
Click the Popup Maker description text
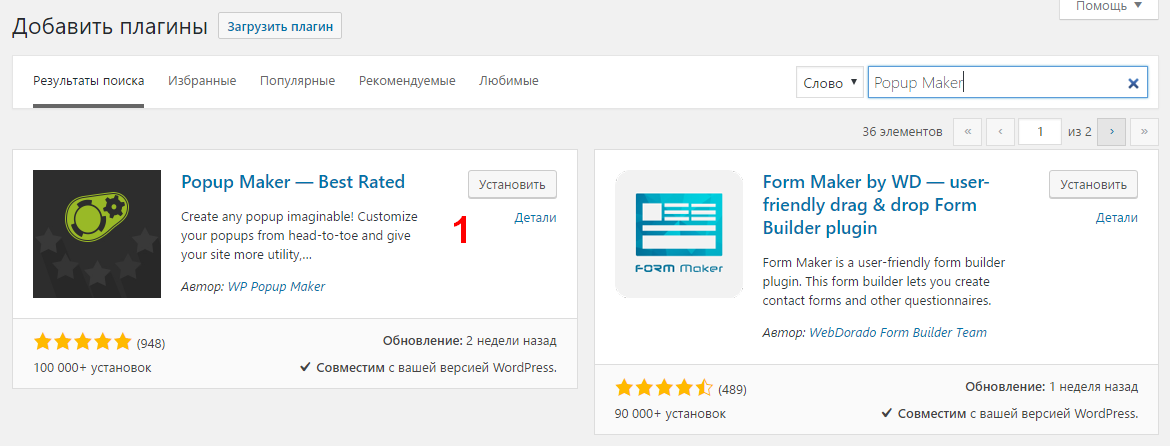[x=300, y=236]
